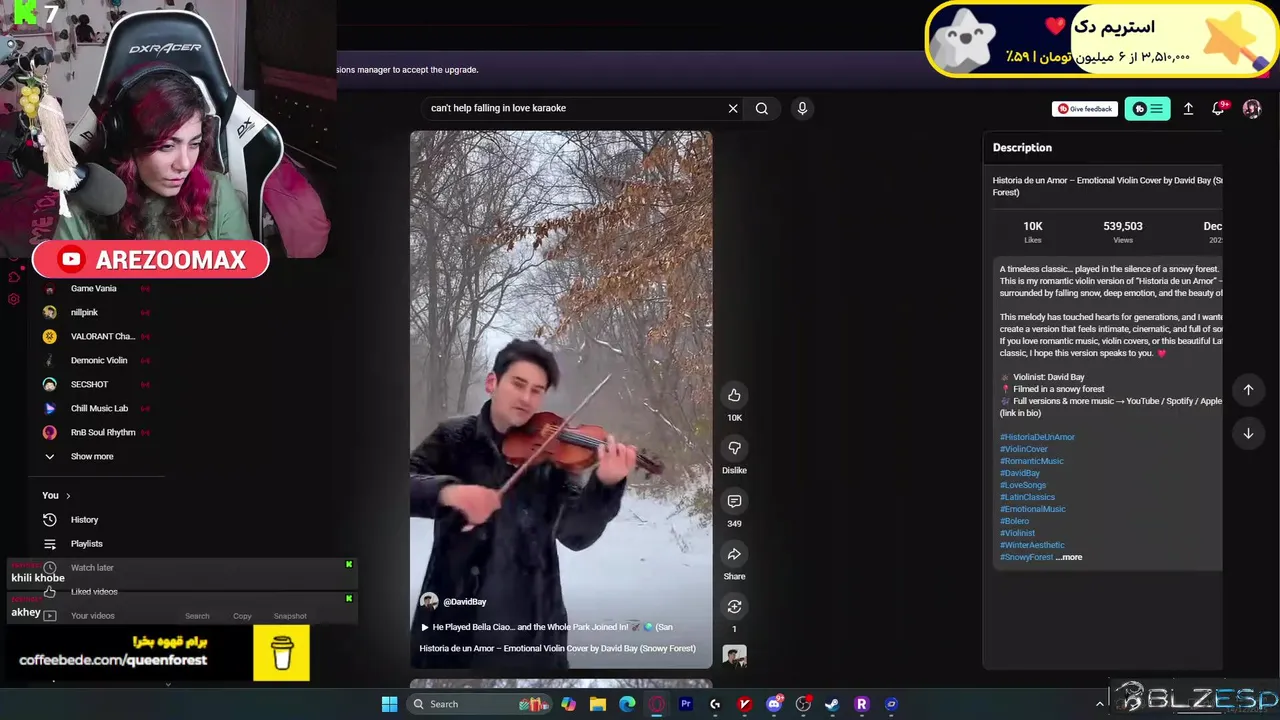Open the 'He Played Bella Ciao' related video
Screen dimensions: 1280x720
[x=546, y=627]
